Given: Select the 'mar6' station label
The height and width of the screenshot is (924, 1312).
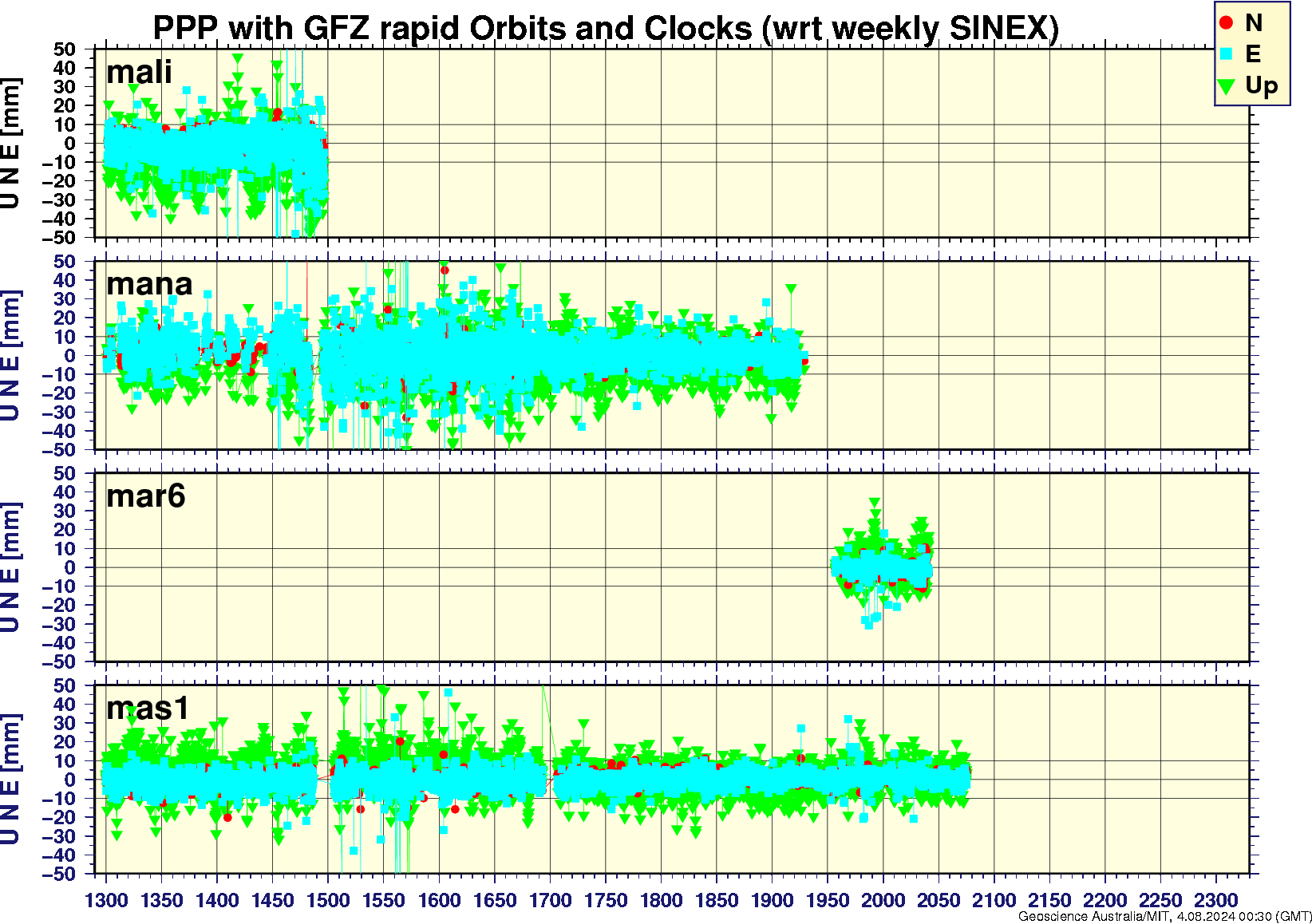Looking at the screenshot, I should (x=146, y=496).
